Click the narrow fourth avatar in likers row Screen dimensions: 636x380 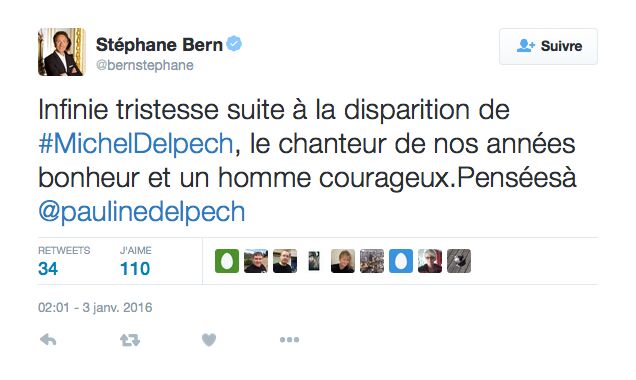pyautogui.click(x=314, y=261)
